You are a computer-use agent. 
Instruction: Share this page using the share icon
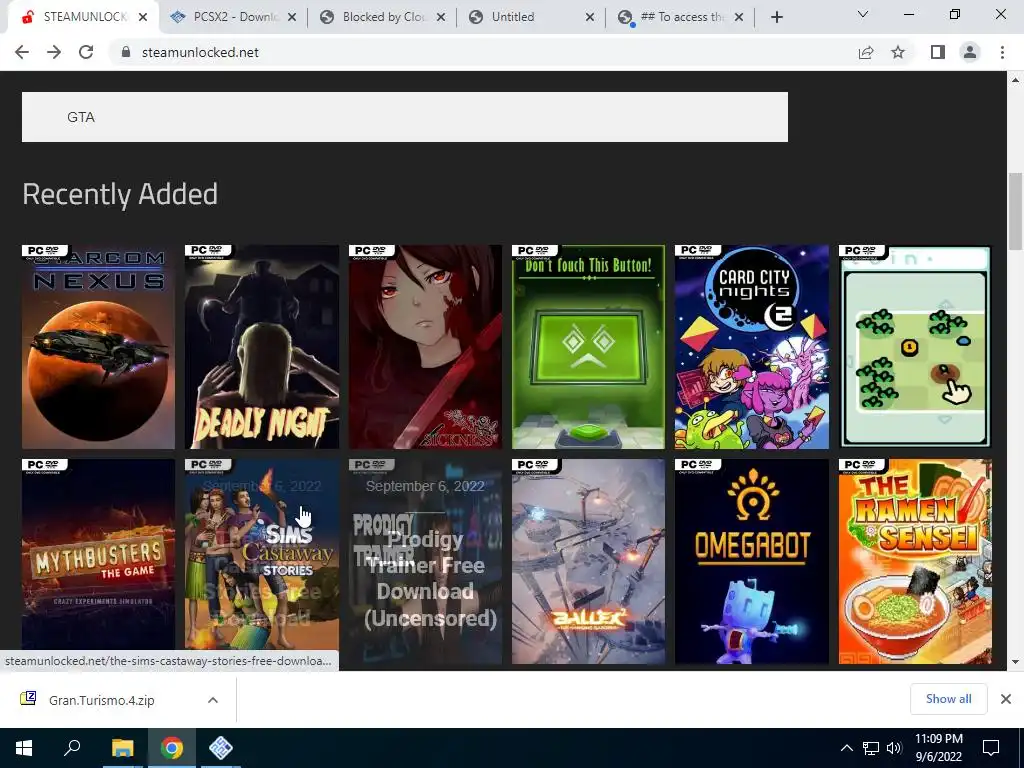[x=866, y=52]
